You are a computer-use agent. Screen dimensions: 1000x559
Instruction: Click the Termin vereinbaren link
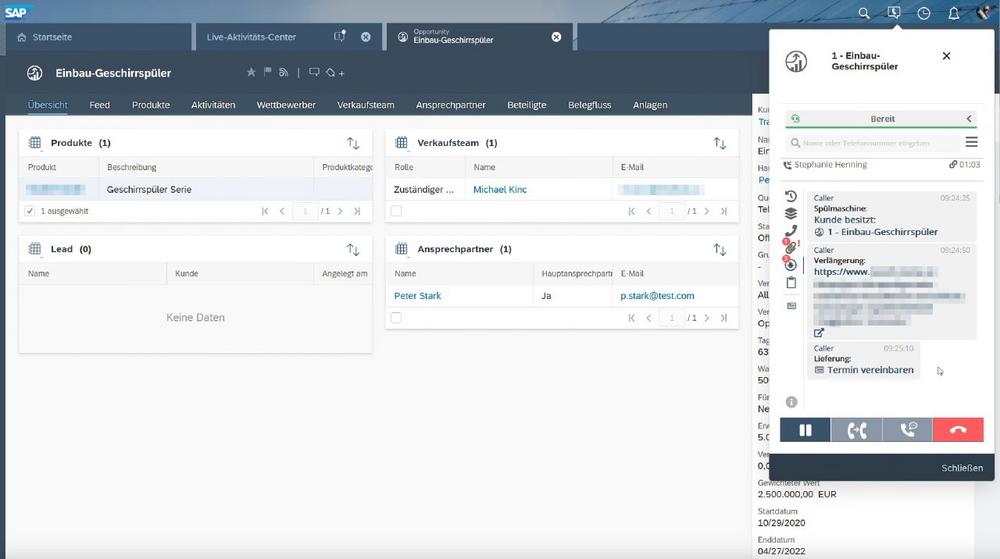point(870,370)
